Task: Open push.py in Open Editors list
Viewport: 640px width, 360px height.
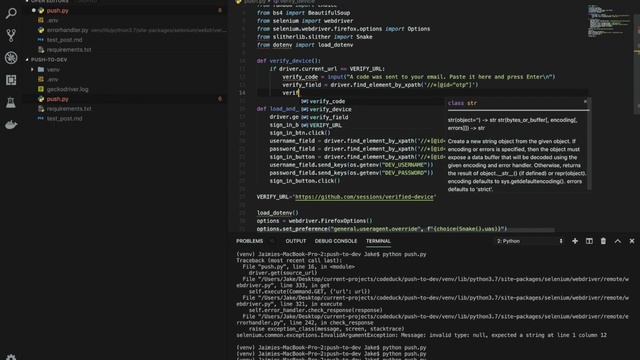Action: pos(58,11)
